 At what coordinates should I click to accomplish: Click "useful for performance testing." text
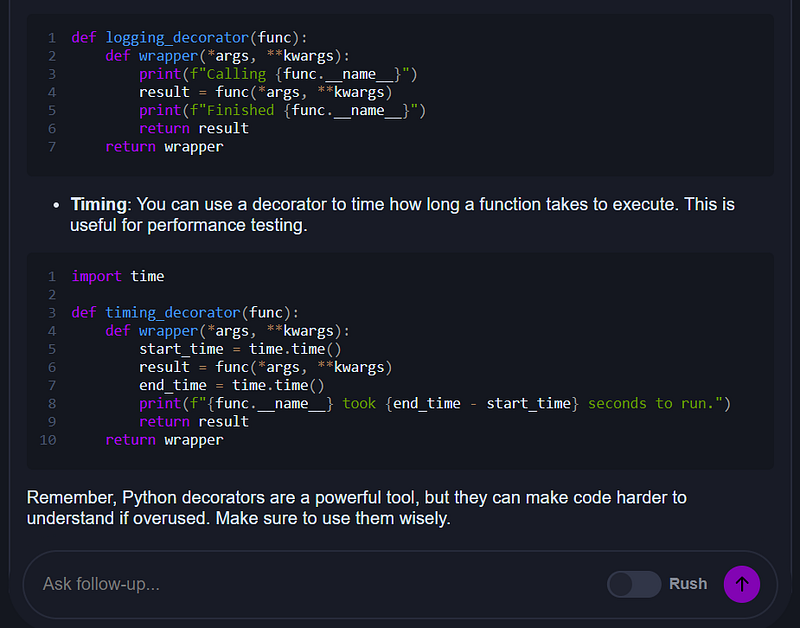(x=189, y=225)
